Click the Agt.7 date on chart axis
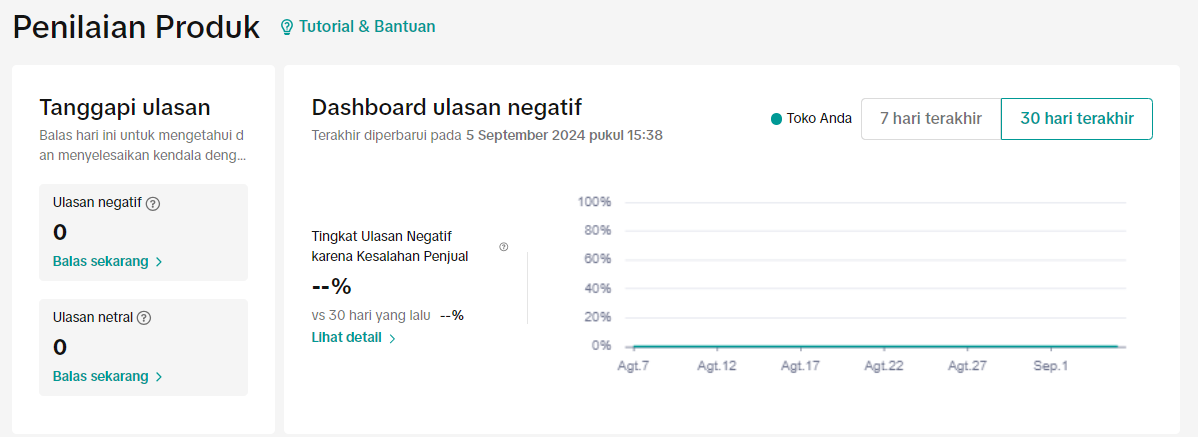Viewport: 1198px width, 437px height. (633, 366)
